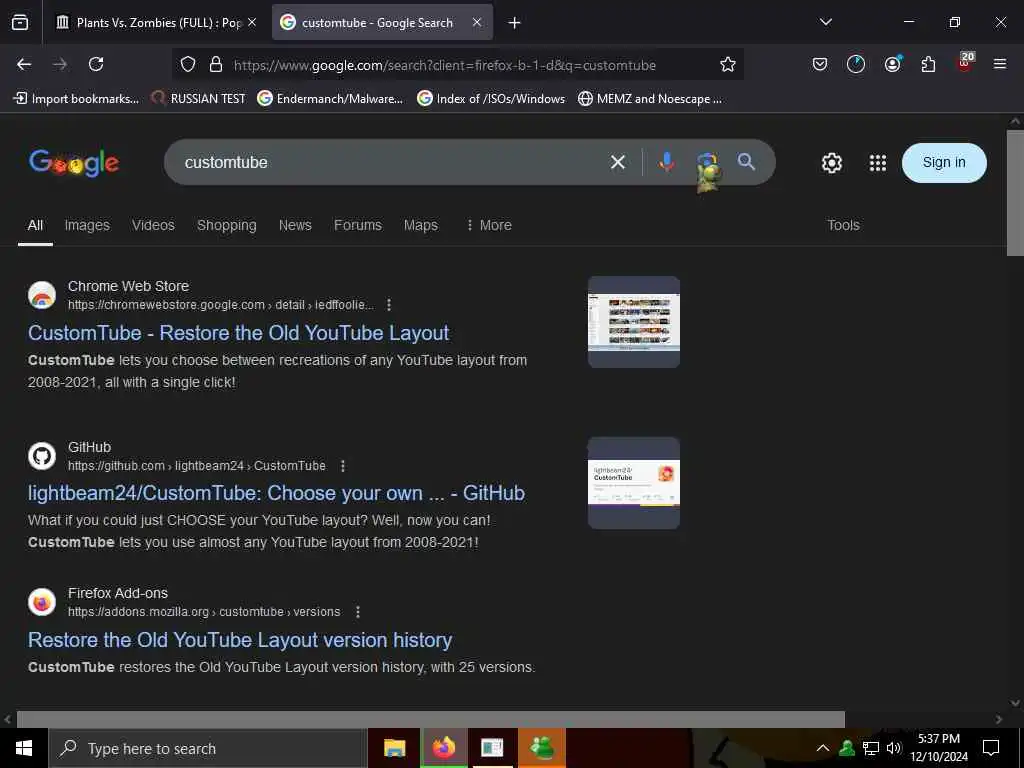Switch to Plants Vs. Zombies tab
1024x768 pixels.
(x=157, y=23)
